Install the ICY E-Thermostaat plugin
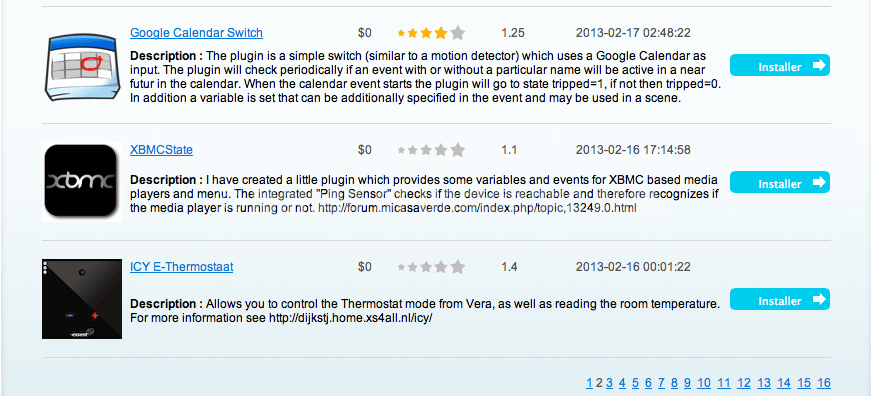Viewport: 871px width, 396px height. pos(780,299)
